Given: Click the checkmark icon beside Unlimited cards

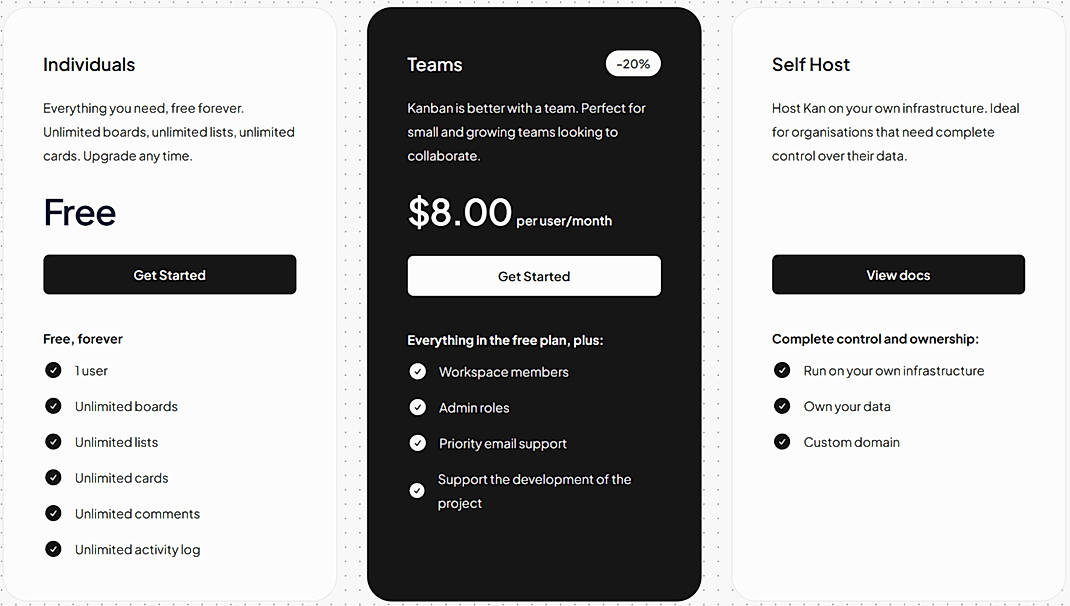Looking at the screenshot, I should (x=53, y=478).
